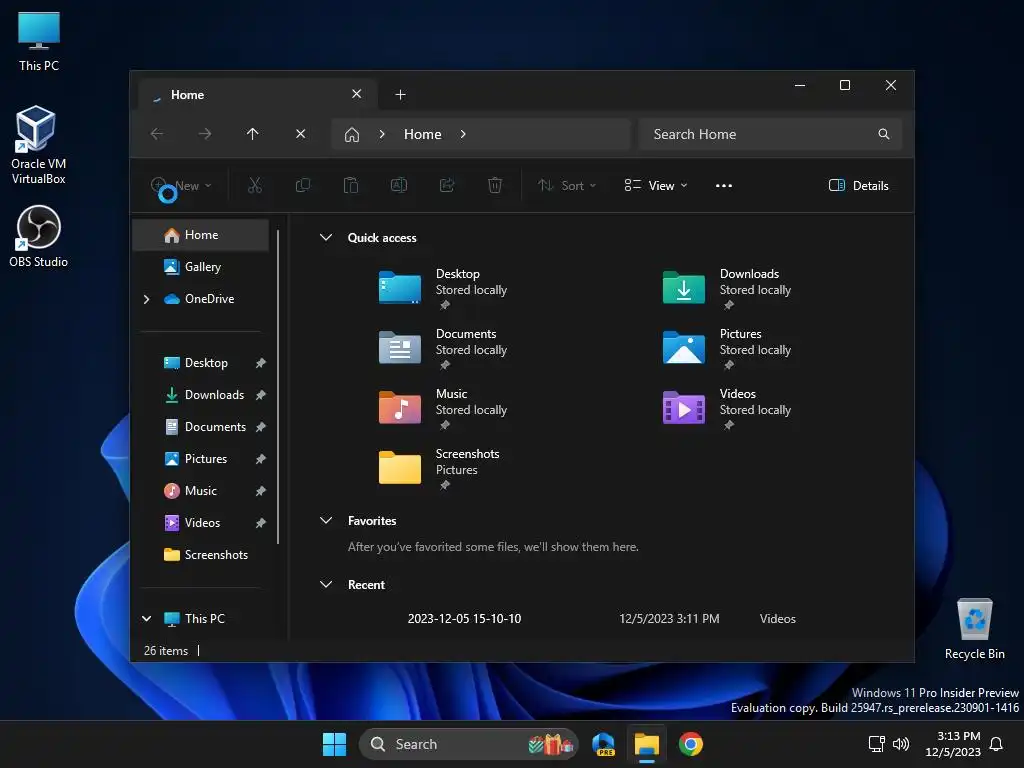Click File Explorer icon in taskbar

[647, 744]
